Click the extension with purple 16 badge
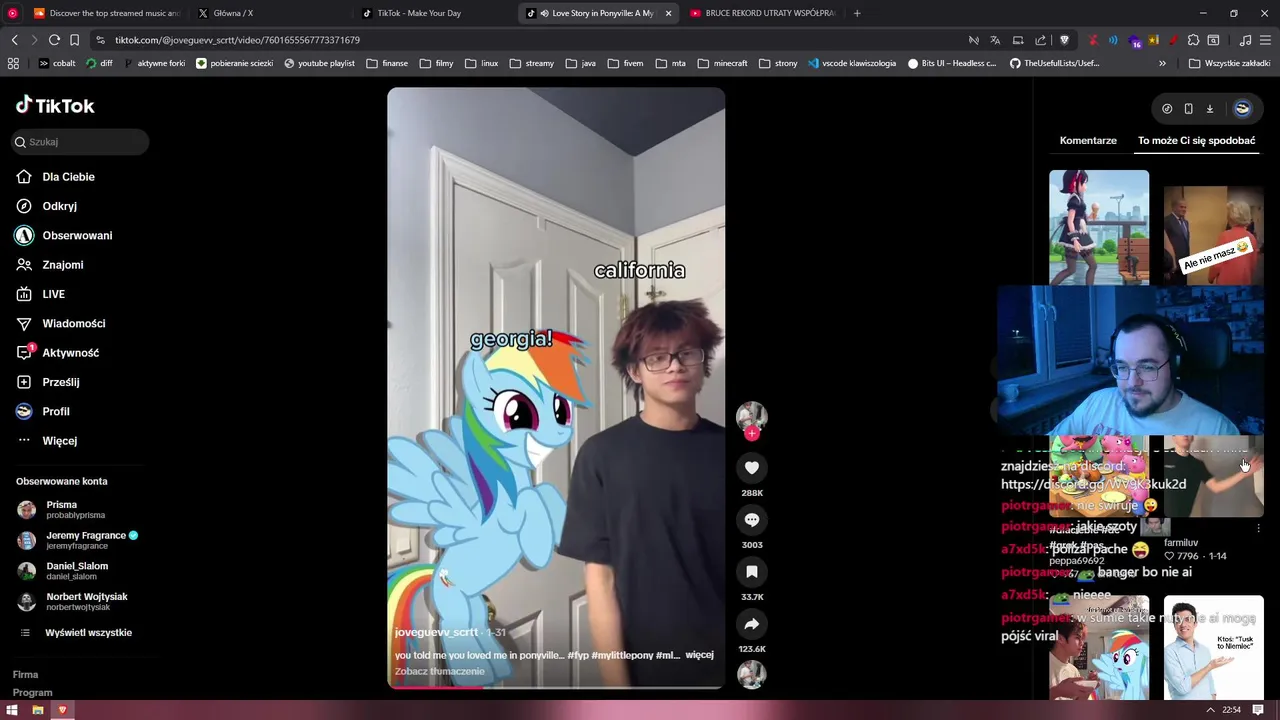 (1135, 40)
